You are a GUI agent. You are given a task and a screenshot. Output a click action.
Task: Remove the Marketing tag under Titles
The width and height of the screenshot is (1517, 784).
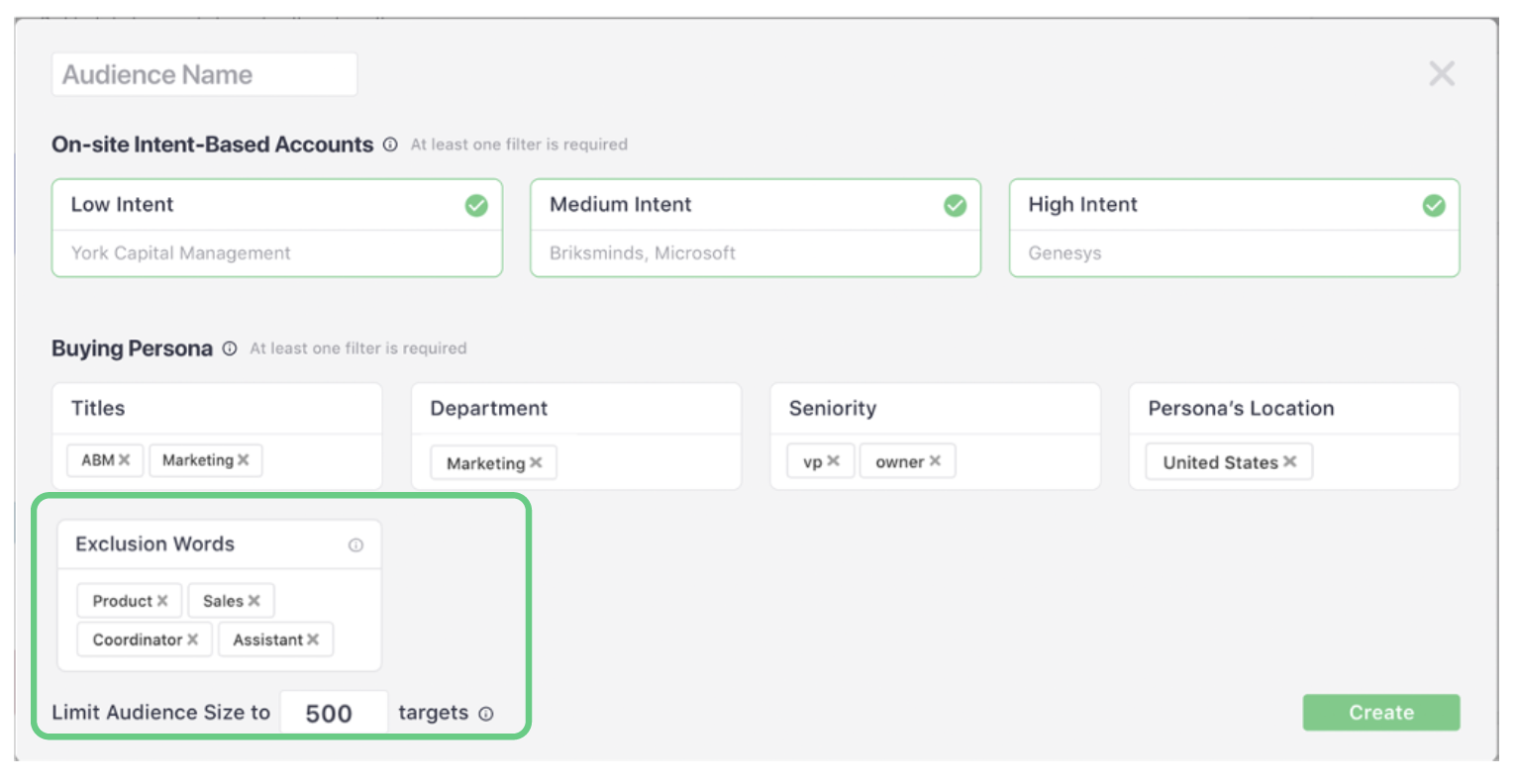point(244,460)
